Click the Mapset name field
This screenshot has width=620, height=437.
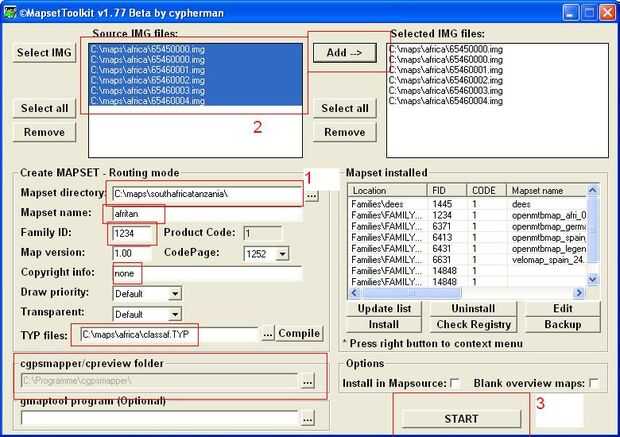point(207,214)
